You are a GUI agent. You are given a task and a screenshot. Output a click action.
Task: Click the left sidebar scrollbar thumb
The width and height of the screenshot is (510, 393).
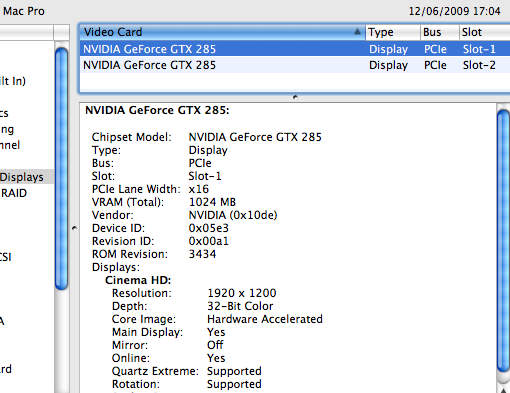tap(62, 168)
